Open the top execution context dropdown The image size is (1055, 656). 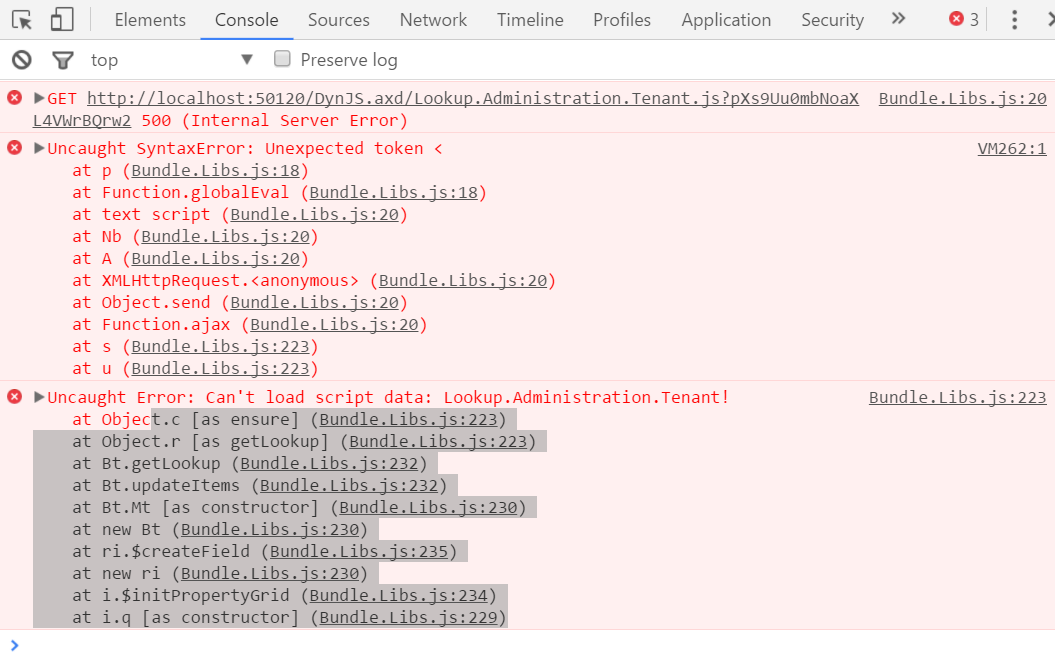coord(172,60)
